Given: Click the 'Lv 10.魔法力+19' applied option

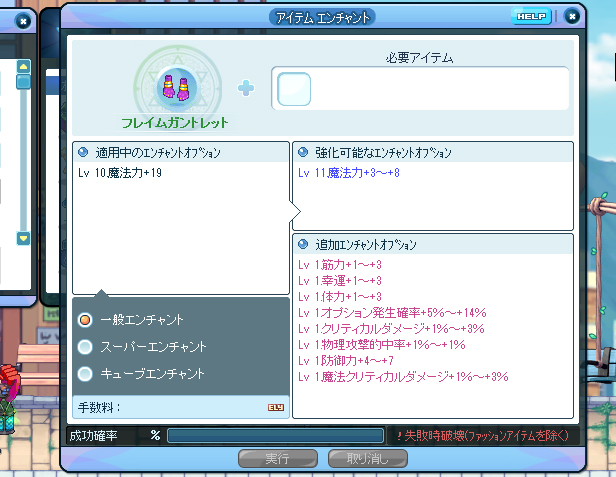Looking at the screenshot, I should 120,173.
